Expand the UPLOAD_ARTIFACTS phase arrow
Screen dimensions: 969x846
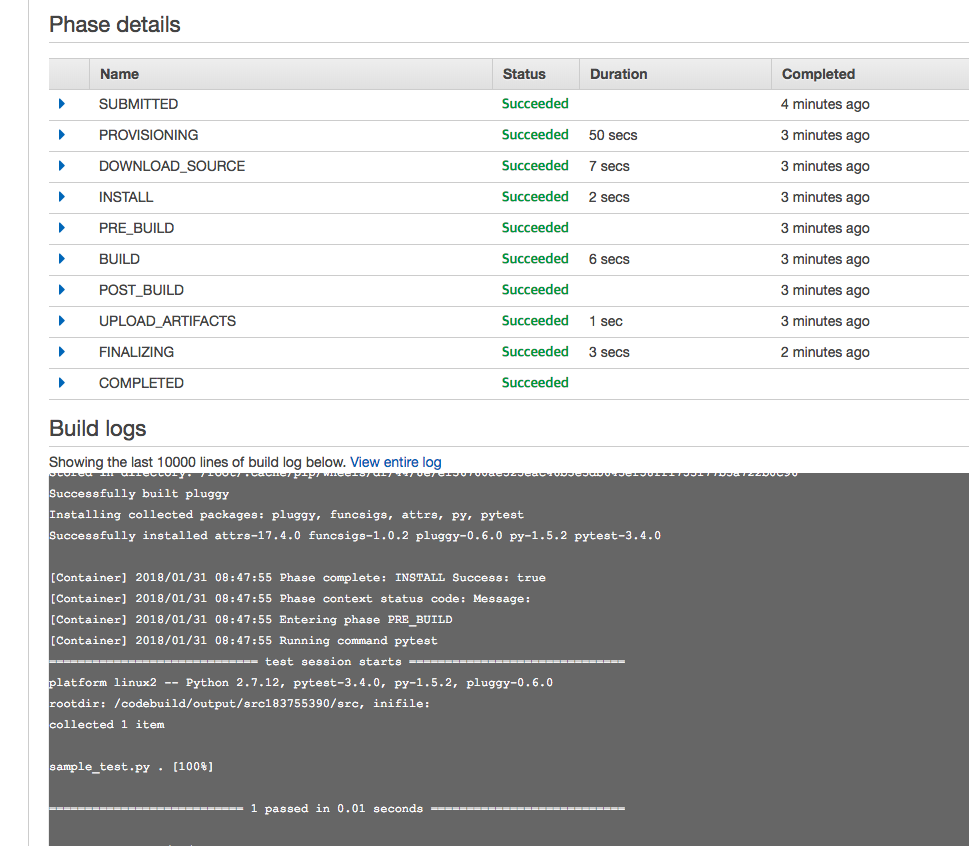(x=62, y=321)
